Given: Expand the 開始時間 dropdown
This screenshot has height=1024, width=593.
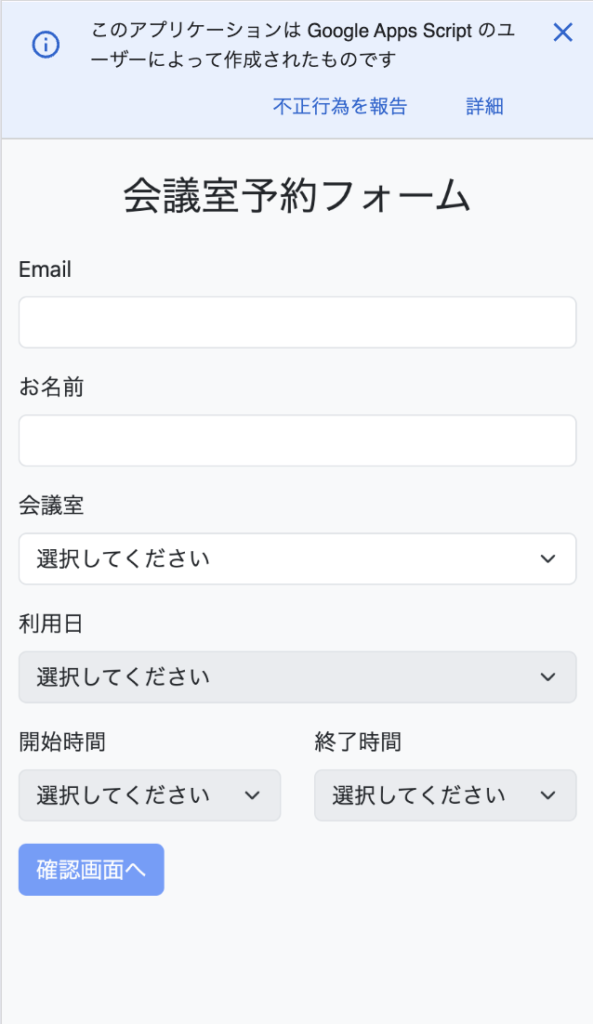Looking at the screenshot, I should [150, 795].
